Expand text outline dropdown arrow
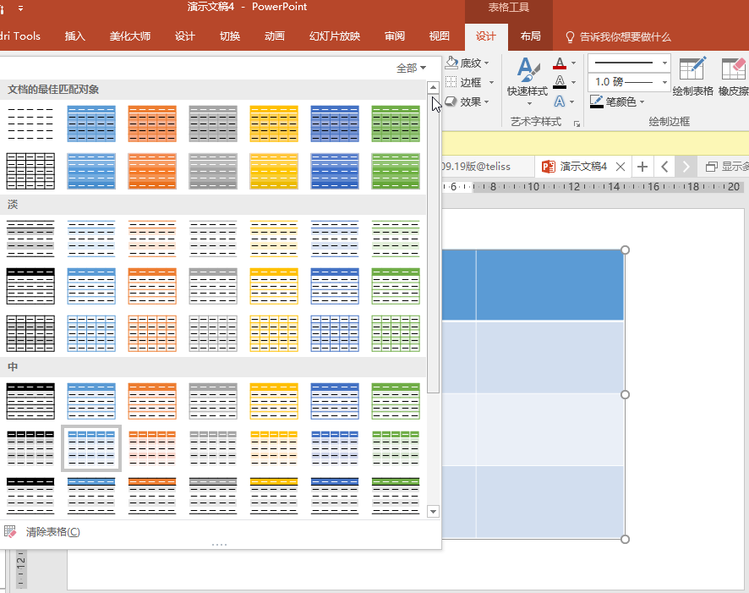The width and height of the screenshot is (749, 593). tap(573, 82)
